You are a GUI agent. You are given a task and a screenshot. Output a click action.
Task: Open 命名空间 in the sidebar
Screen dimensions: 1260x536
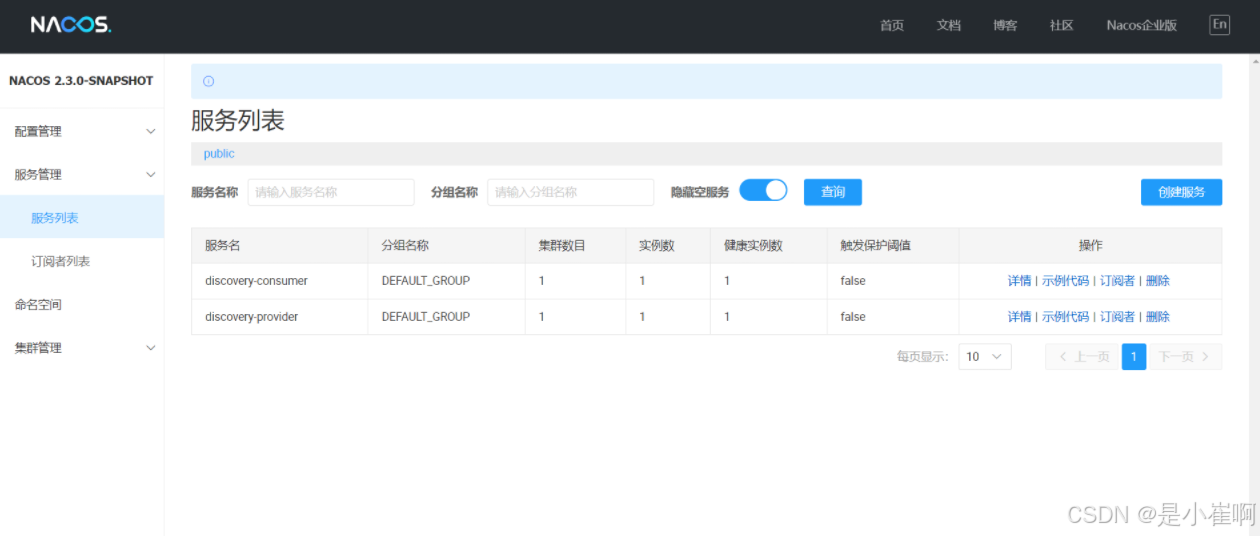click(x=82, y=304)
